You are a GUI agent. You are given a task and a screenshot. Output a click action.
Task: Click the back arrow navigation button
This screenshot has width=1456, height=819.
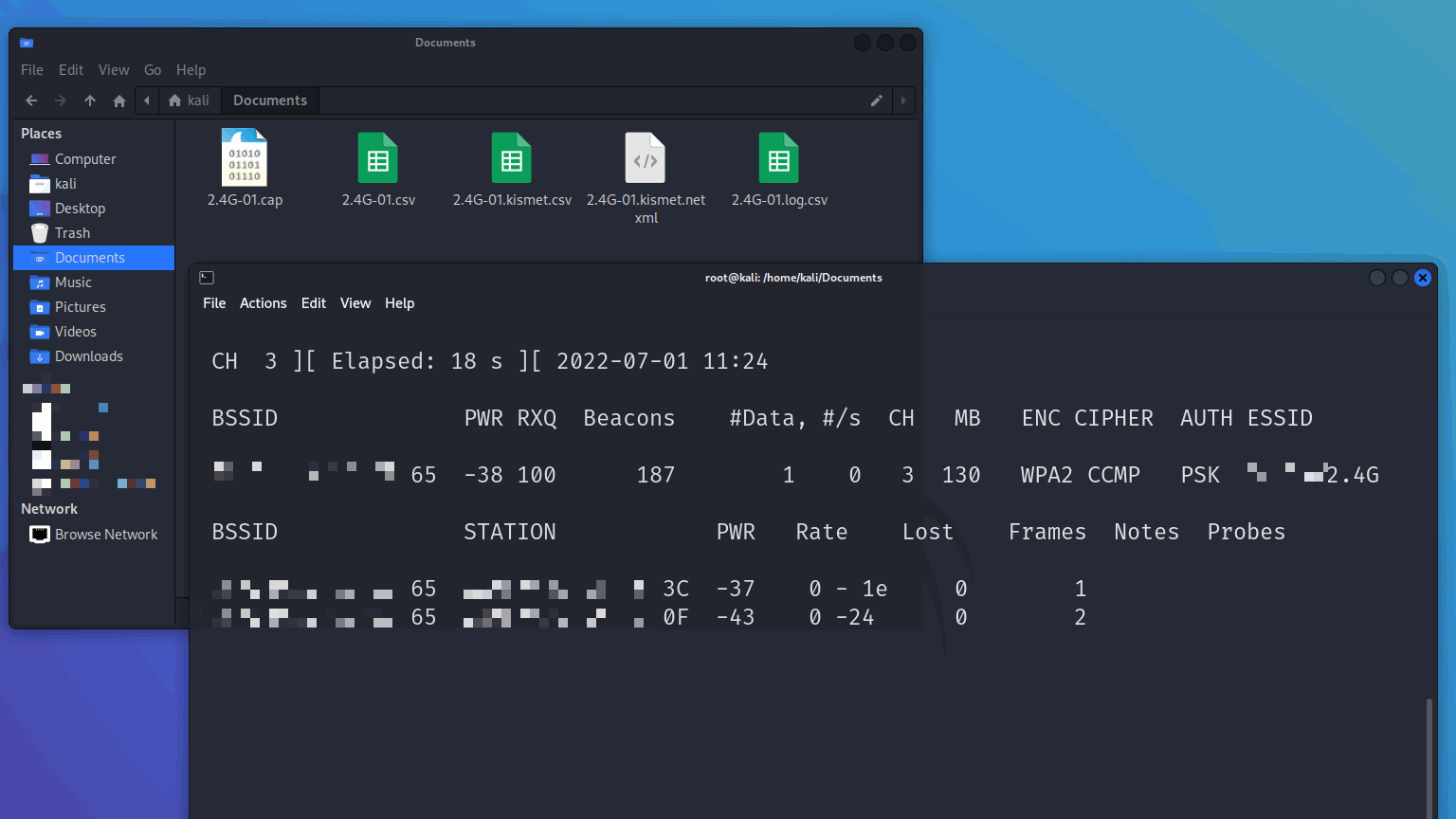(x=31, y=100)
